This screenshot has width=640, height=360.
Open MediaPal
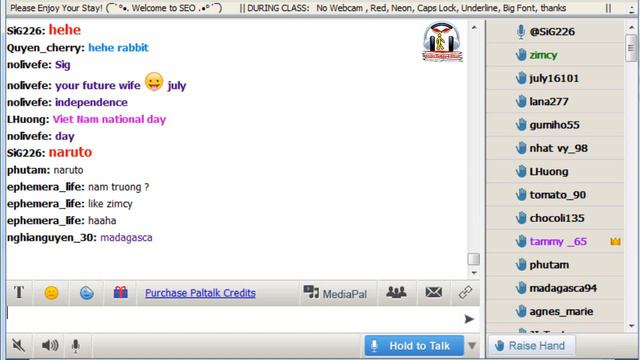(335, 293)
